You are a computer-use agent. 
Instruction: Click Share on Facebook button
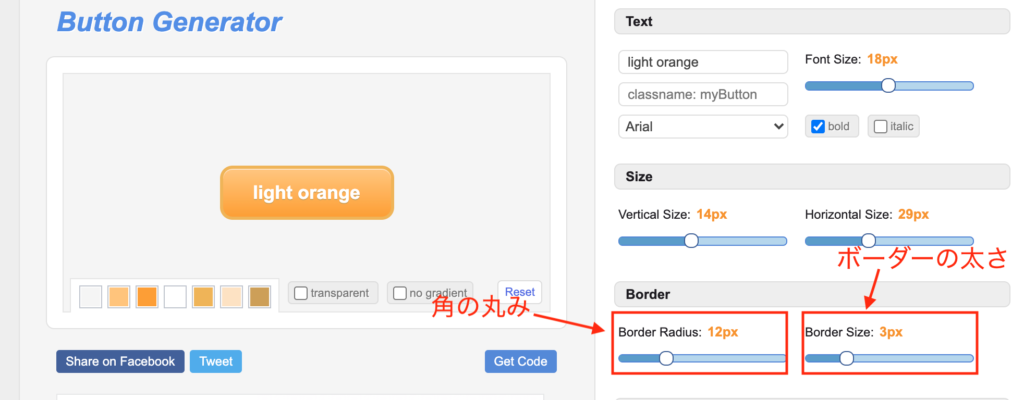[x=120, y=361]
